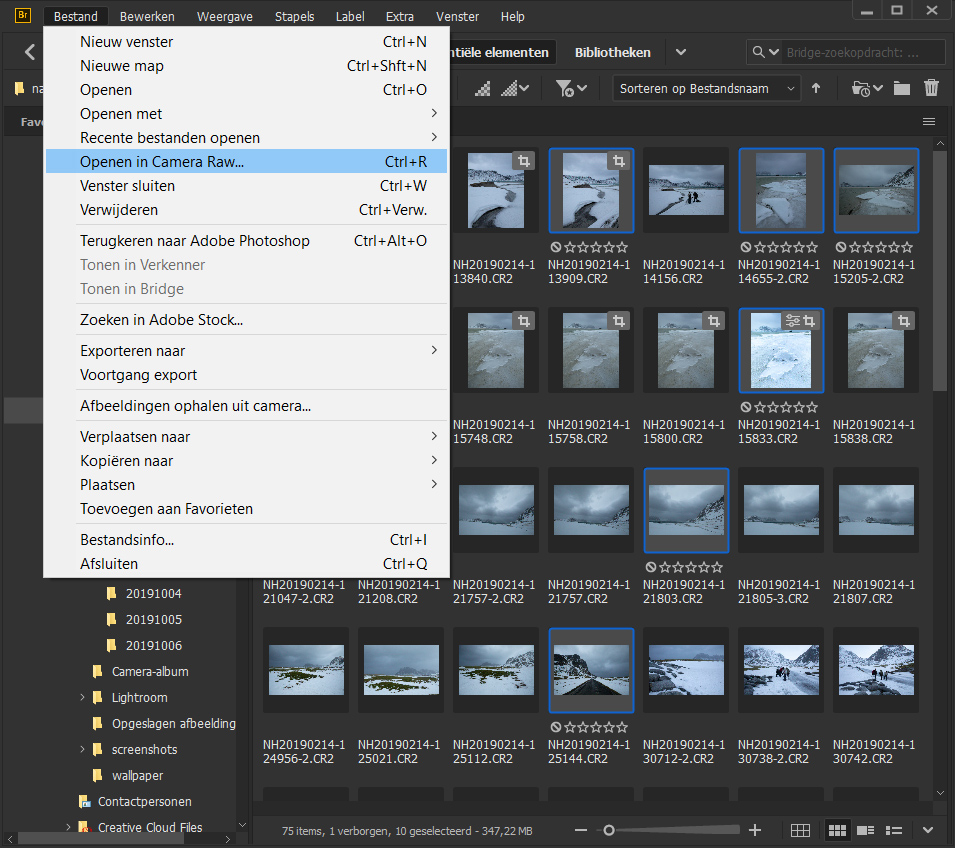Select the 20191005 folder
The width and height of the screenshot is (955, 848).
click(153, 620)
